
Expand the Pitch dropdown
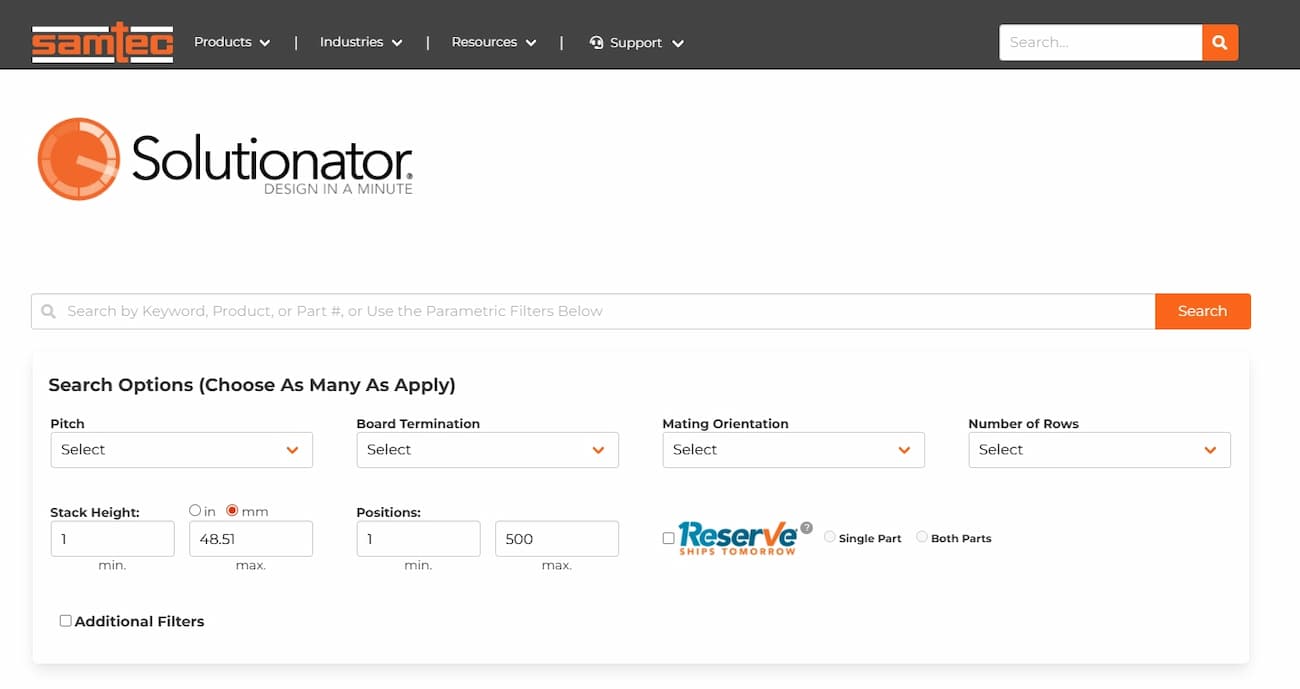click(x=182, y=450)
